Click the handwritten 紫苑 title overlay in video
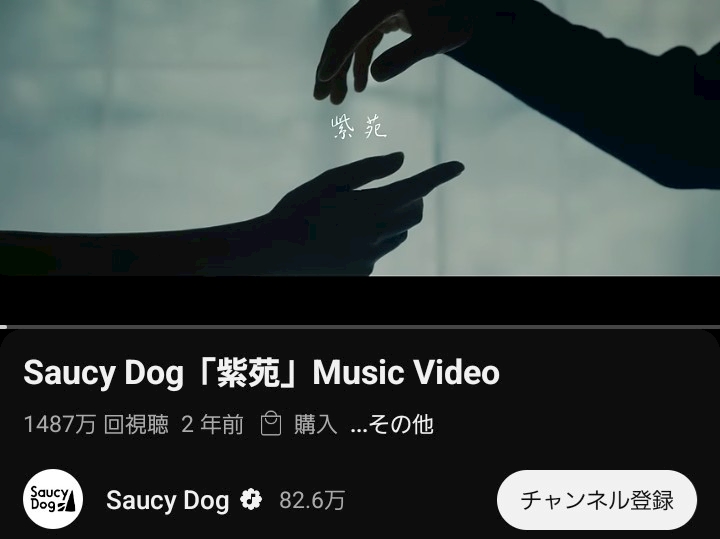720x539 pixels. (x=359, y=127)
